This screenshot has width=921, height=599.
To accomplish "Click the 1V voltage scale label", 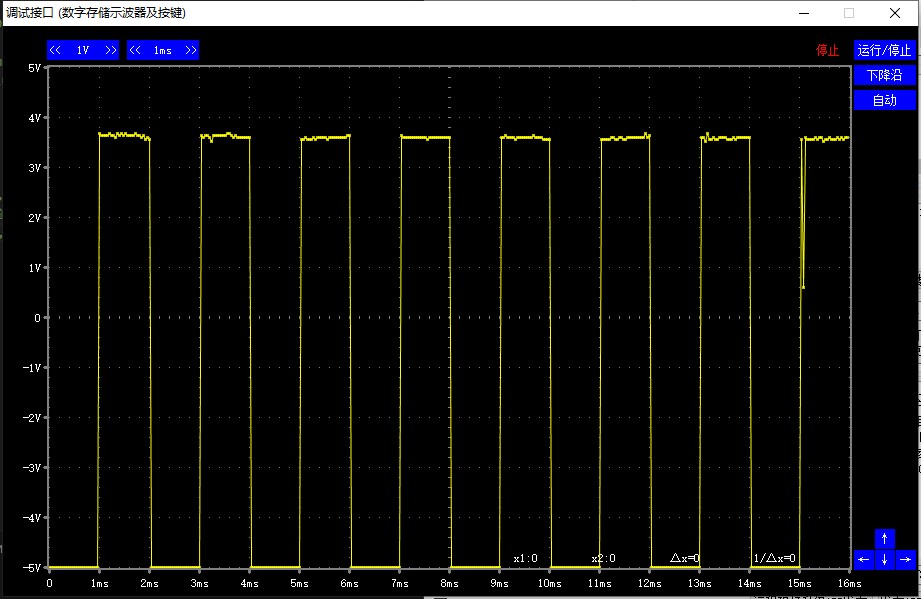I will (83, 50).
